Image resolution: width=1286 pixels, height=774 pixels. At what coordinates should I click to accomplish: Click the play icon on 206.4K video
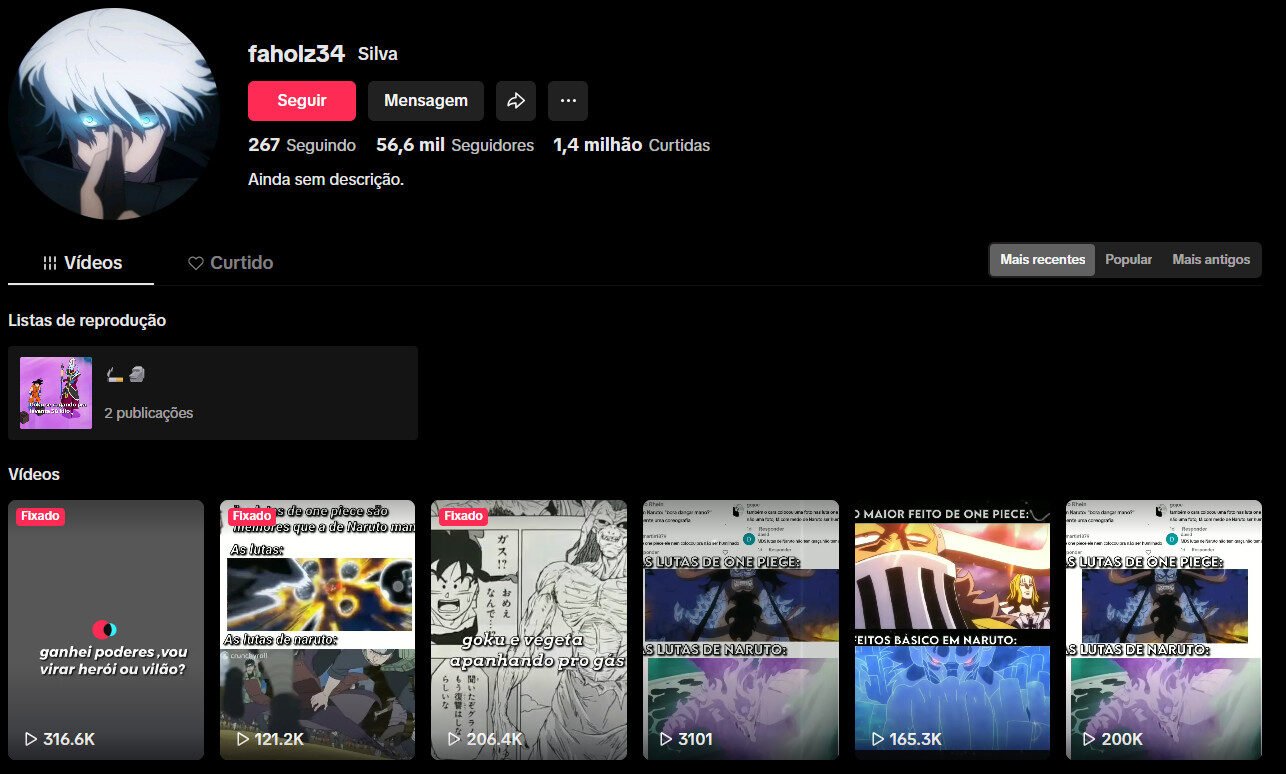(454, 739)
